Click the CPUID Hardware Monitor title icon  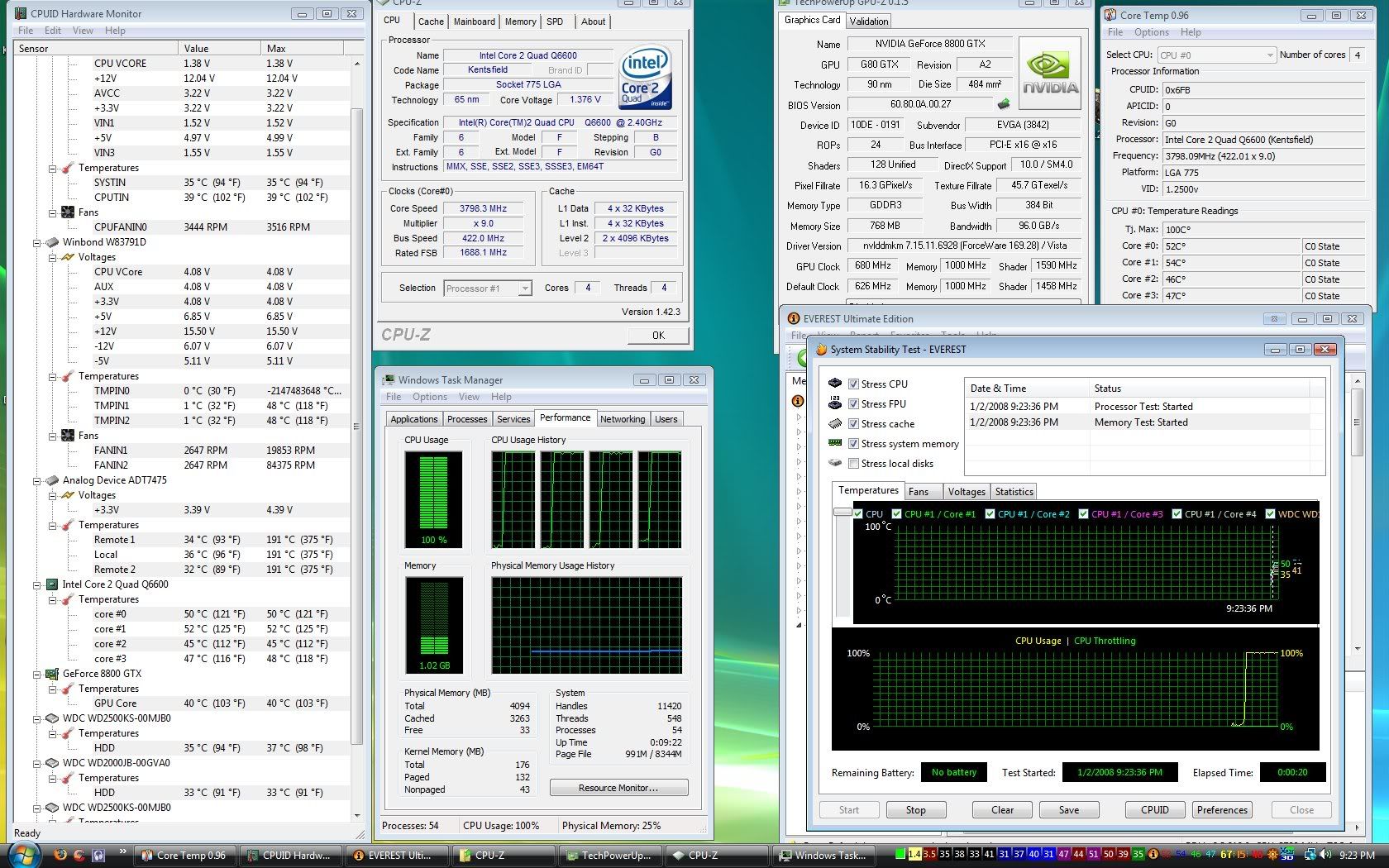pyautogui.click(x=21, y=13)
